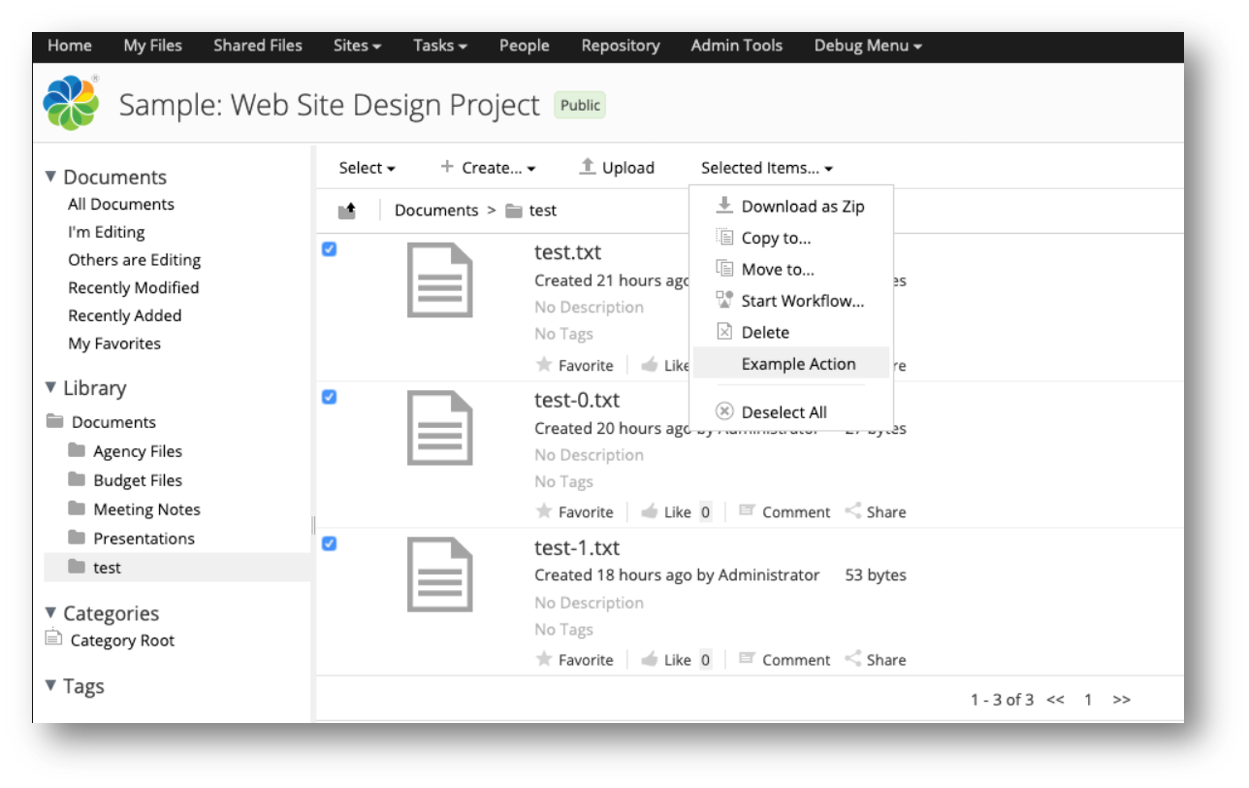Click the up-folder navigation icon
Viewport: 1249px width, 788px height.
coord(347,211)
